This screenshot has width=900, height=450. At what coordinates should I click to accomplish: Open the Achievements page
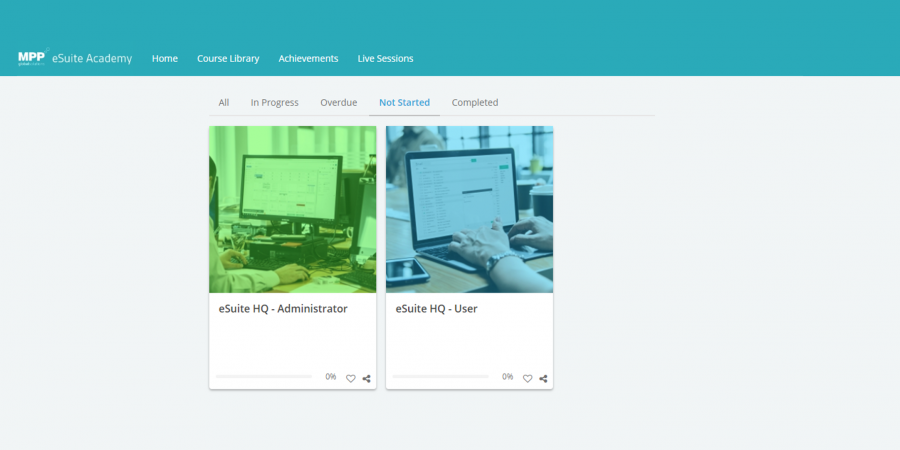coord(308,59)
